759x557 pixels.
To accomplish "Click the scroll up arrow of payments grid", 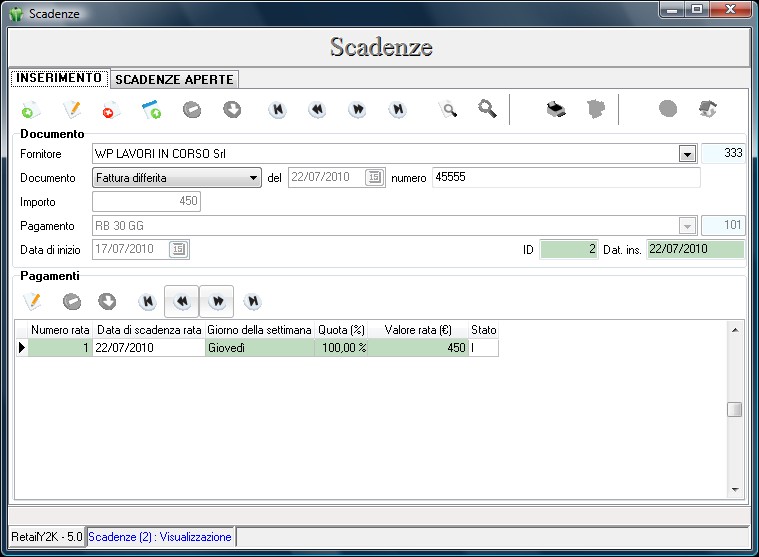I will [735, 330].
